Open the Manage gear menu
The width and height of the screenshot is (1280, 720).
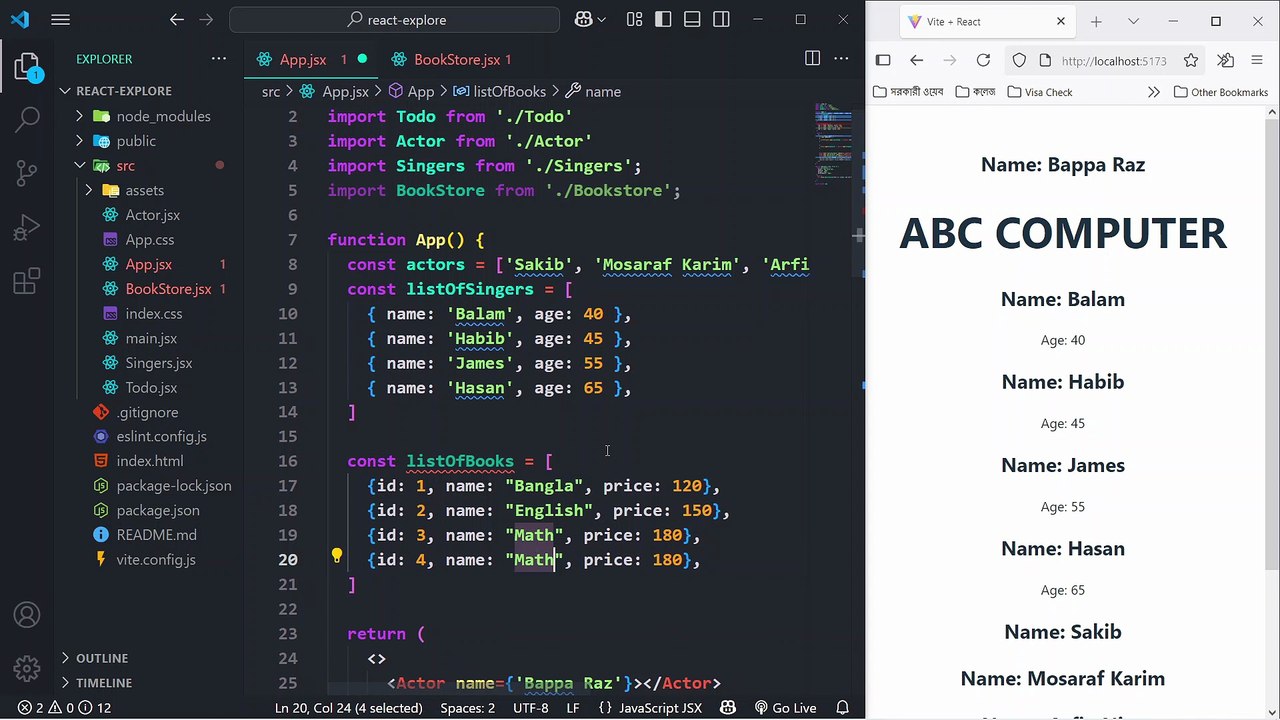point(28,668)
